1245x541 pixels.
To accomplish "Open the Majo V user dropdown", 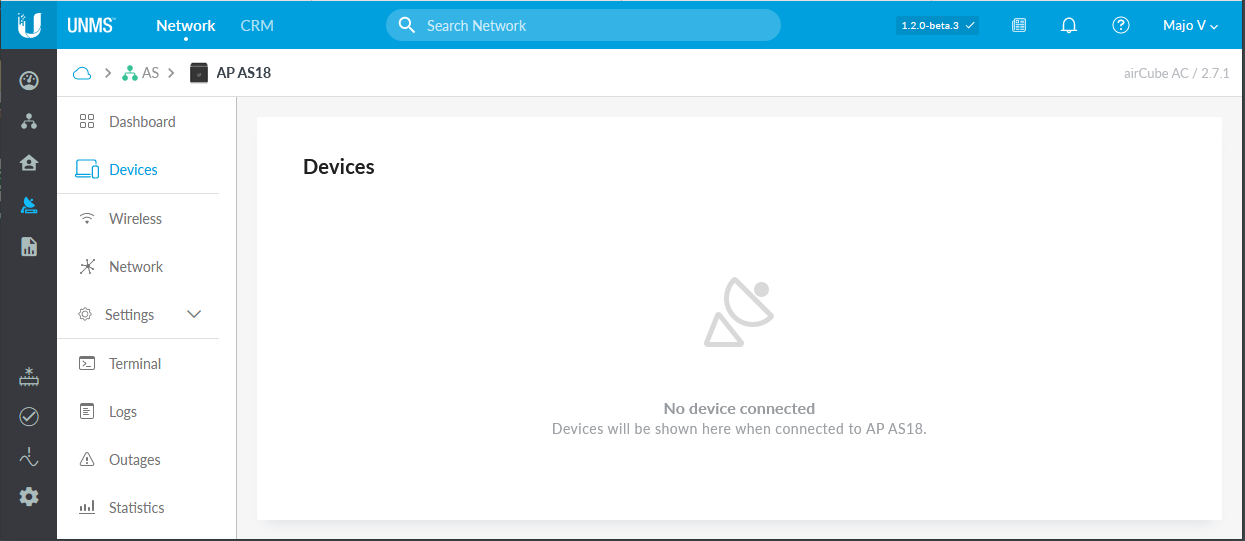I will coord(1190,26).
